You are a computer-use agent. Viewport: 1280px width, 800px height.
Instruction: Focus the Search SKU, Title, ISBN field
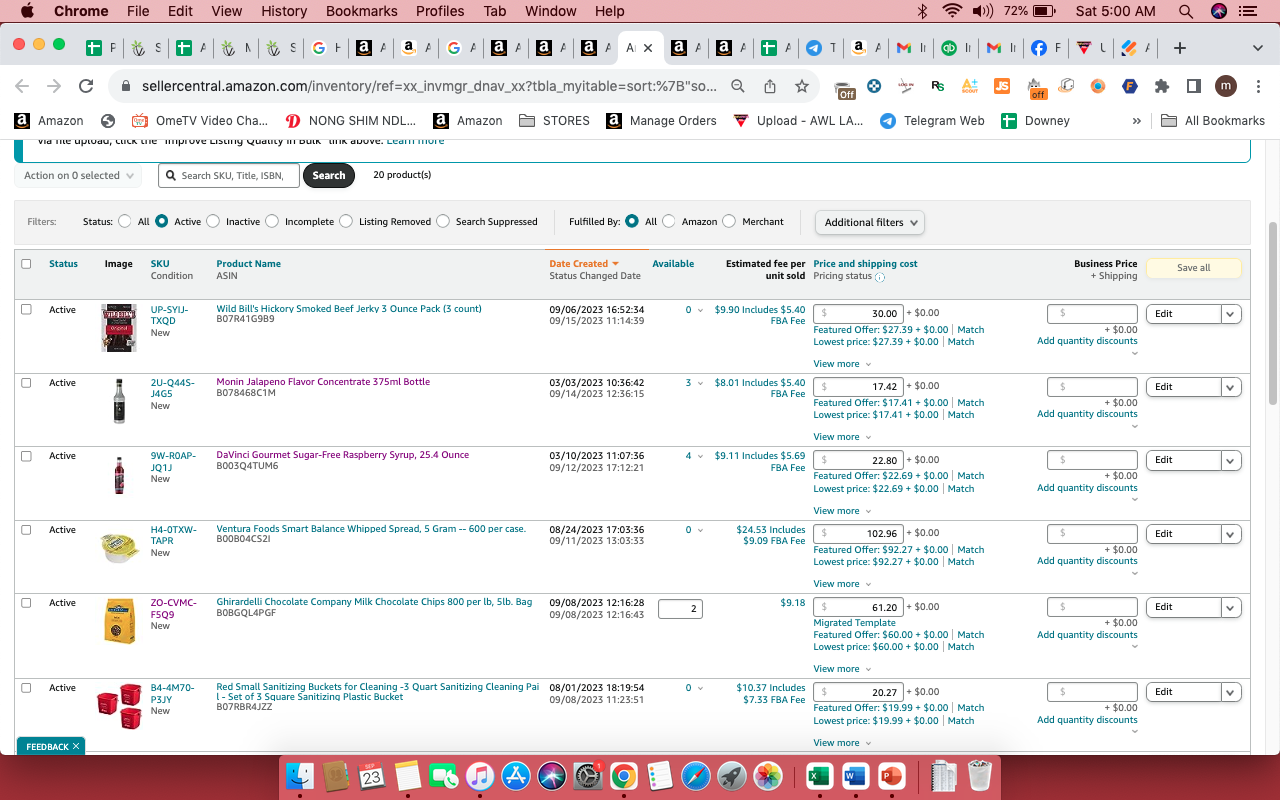point(228,176)
